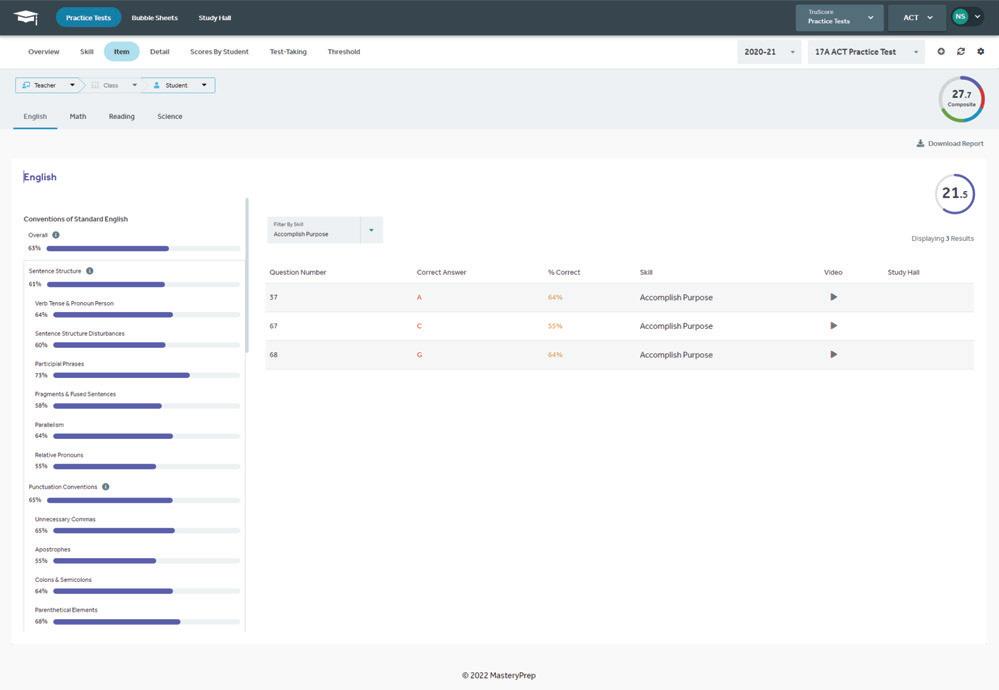Select the Apostrophes skill

tap(52, 549)
